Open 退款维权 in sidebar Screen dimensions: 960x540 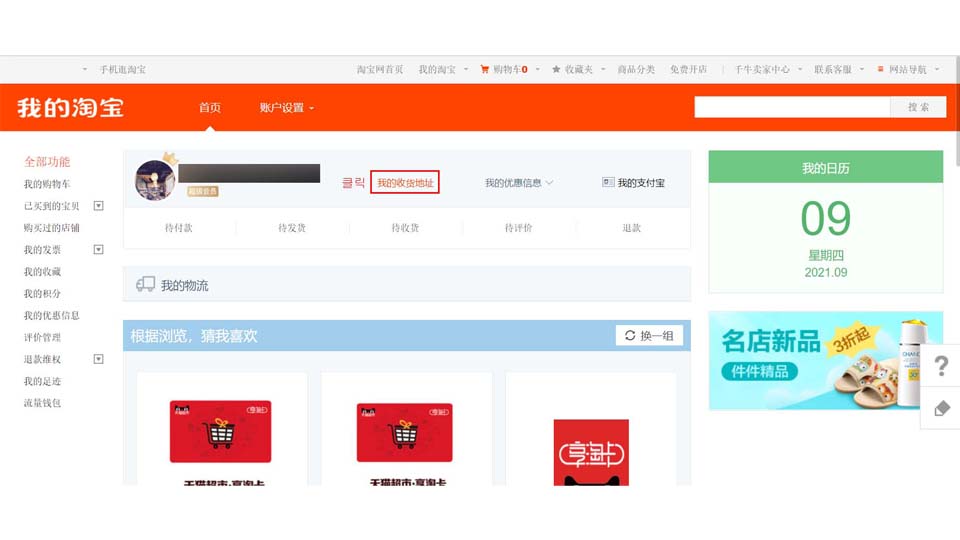[42, 359]
